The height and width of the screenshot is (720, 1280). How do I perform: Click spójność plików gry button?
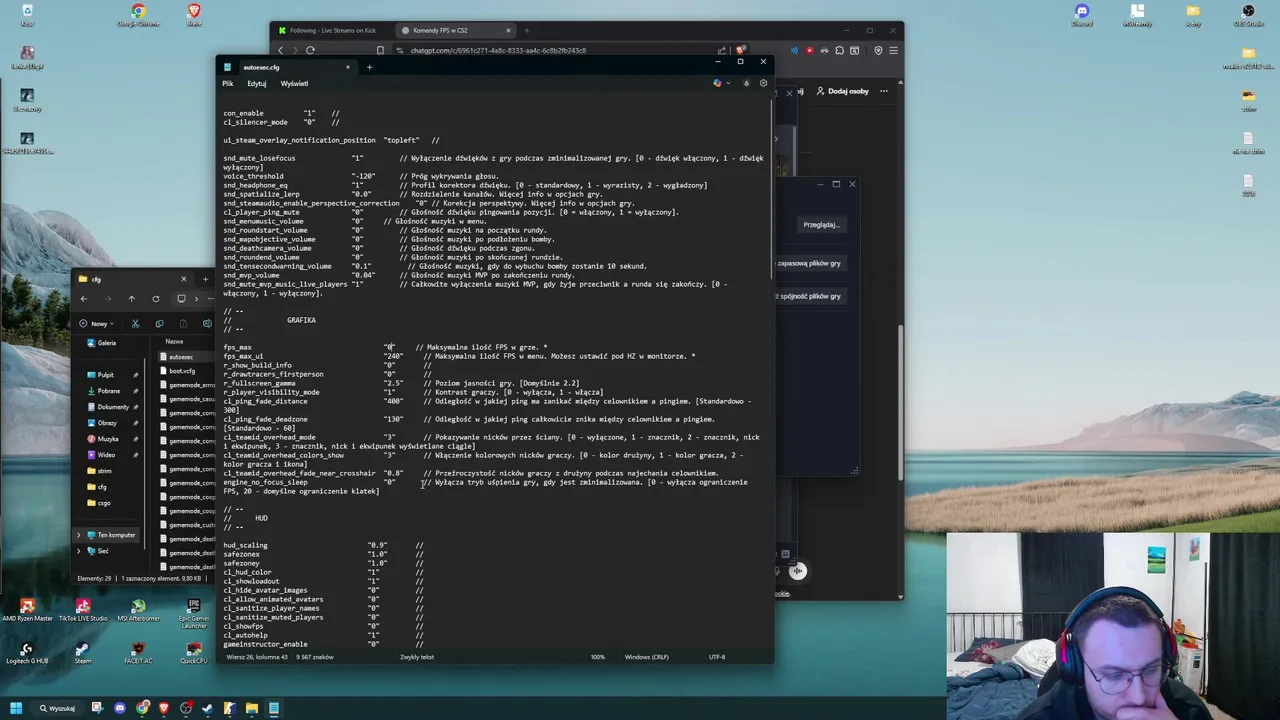pyautogui.click(x=809, y=296)
